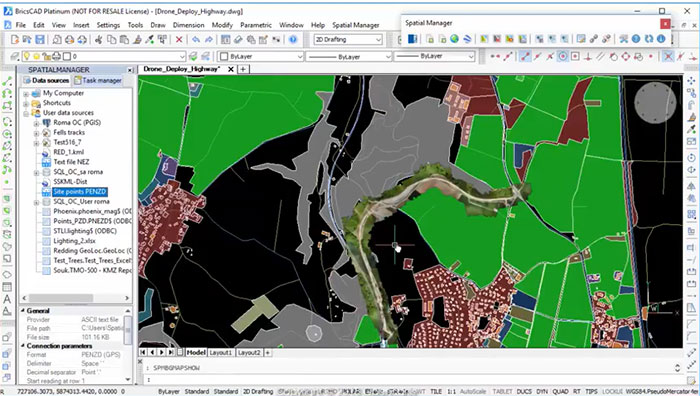Click the Open drawing icon
Viewport: 700px width, 396px height.
pos(27,40)
